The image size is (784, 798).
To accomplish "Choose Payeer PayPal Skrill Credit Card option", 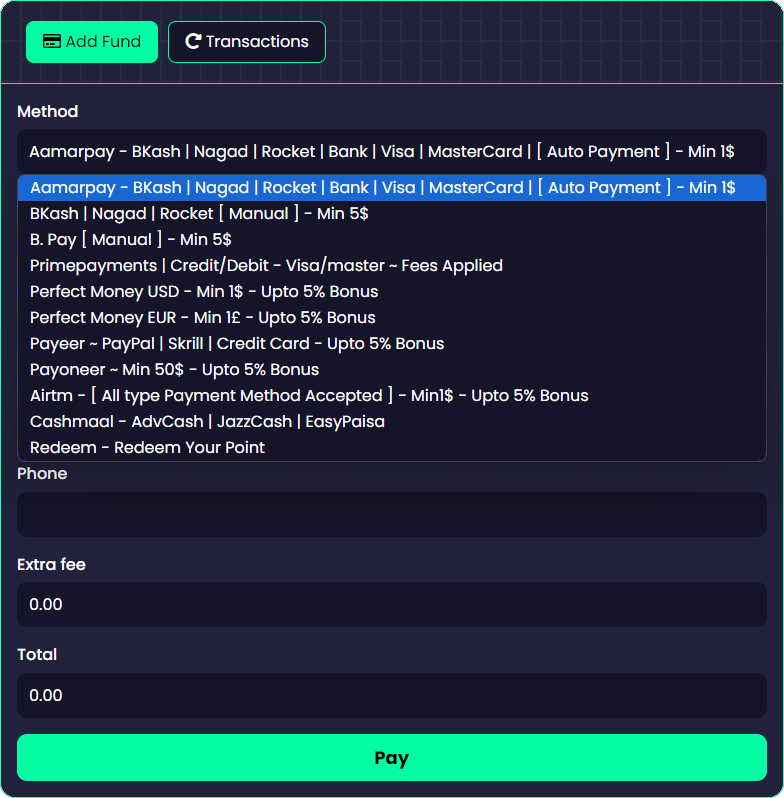I will pos(392,343).
